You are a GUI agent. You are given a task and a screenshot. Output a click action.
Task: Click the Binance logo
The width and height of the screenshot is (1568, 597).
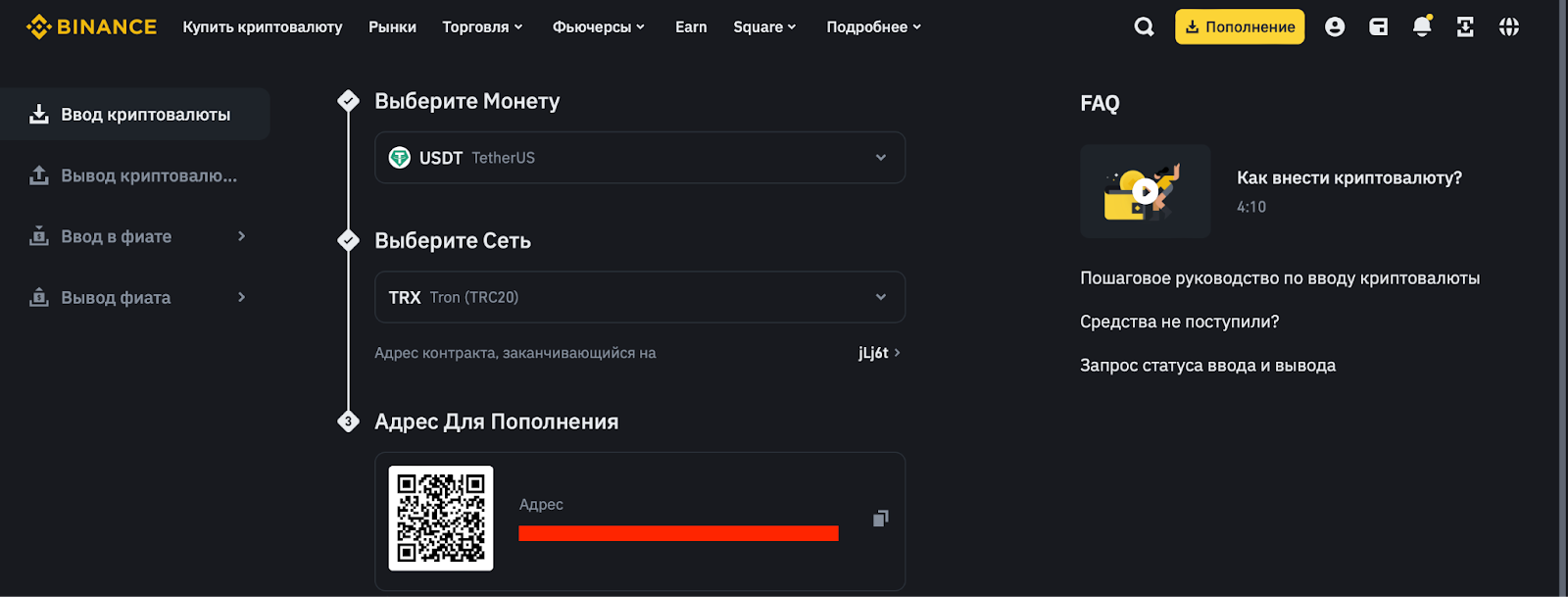[90, 26]
